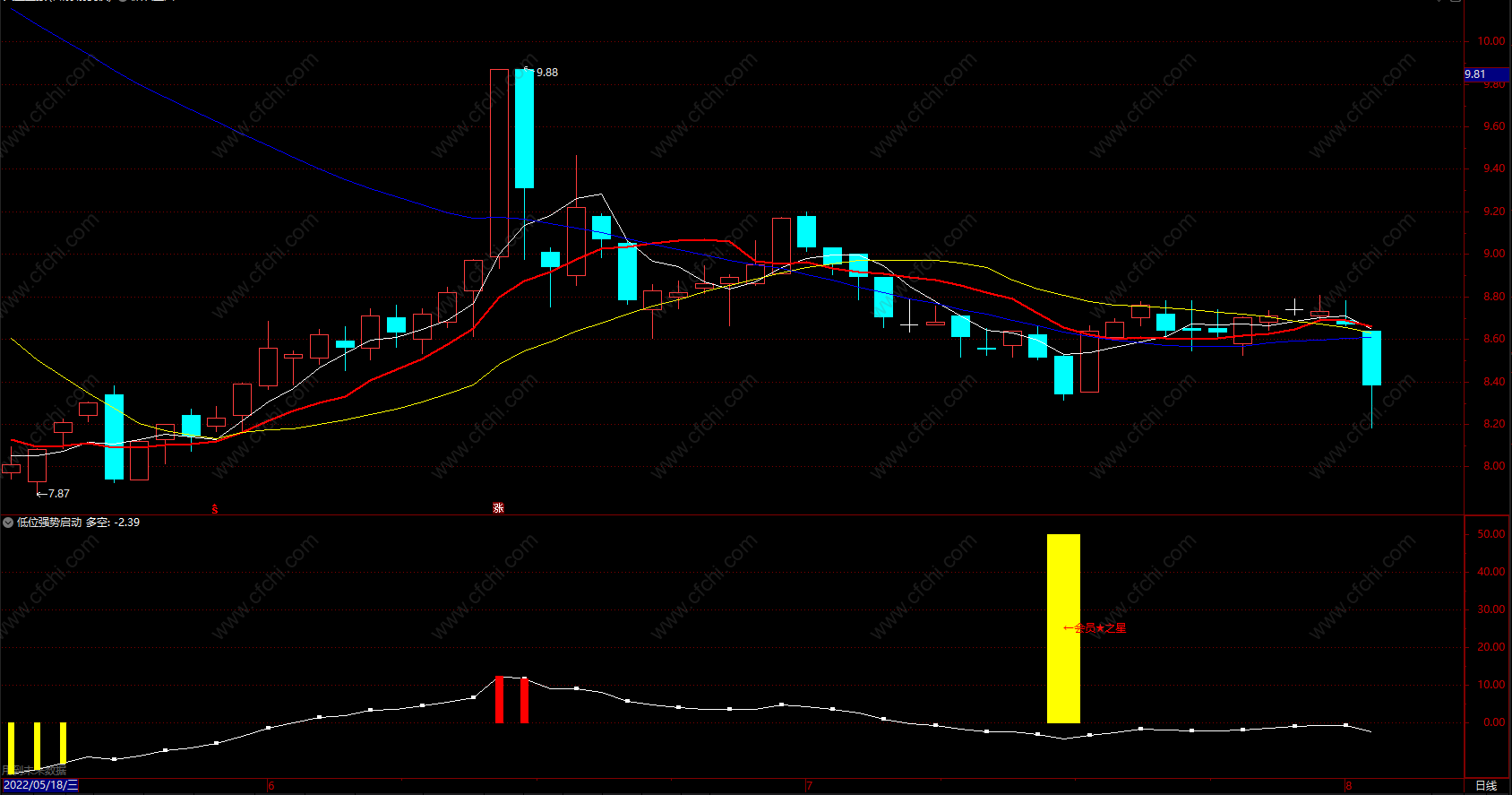Click the 7 month marker on time axis
The image size is (1512, 795).
[809, 786]
